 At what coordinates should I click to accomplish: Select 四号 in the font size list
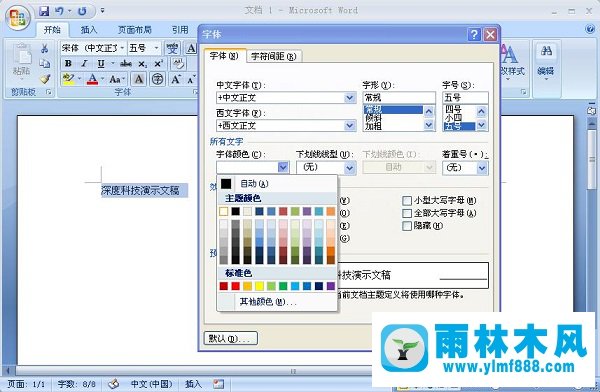point(459,109)
